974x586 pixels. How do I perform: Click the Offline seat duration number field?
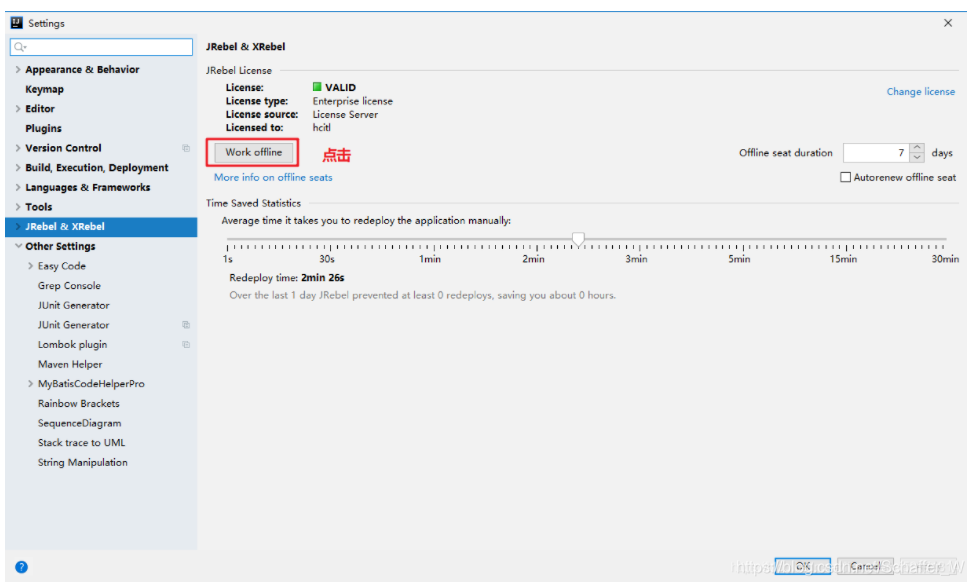point(876,152)
